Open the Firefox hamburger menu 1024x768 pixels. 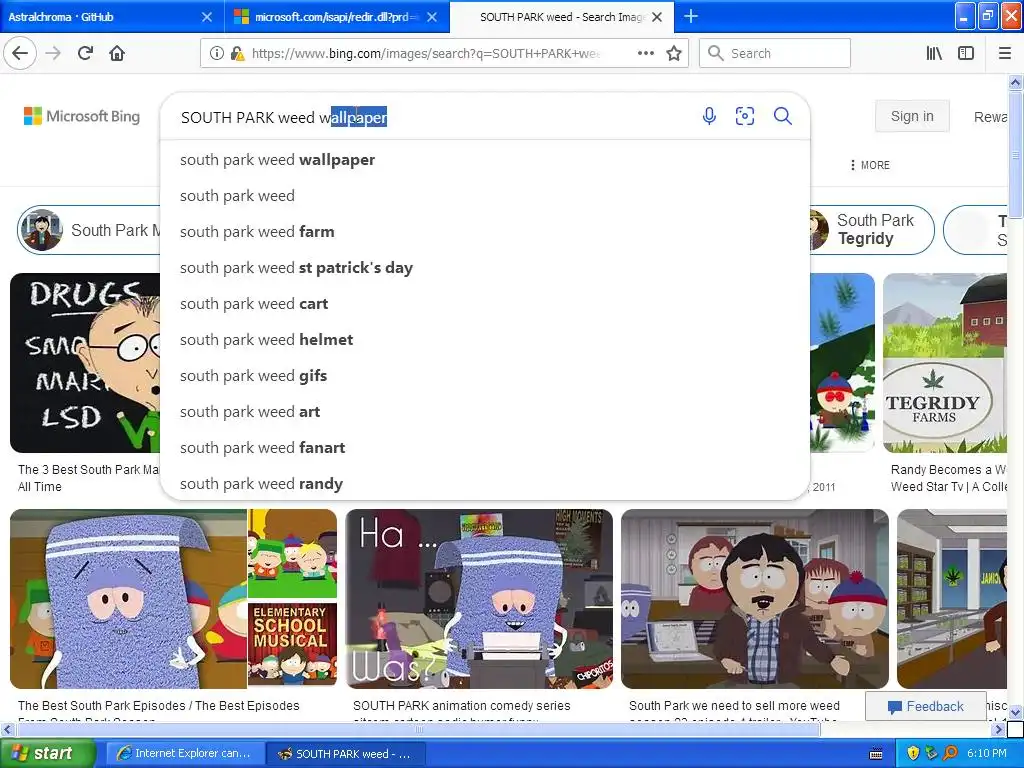tap(1005, 54)
